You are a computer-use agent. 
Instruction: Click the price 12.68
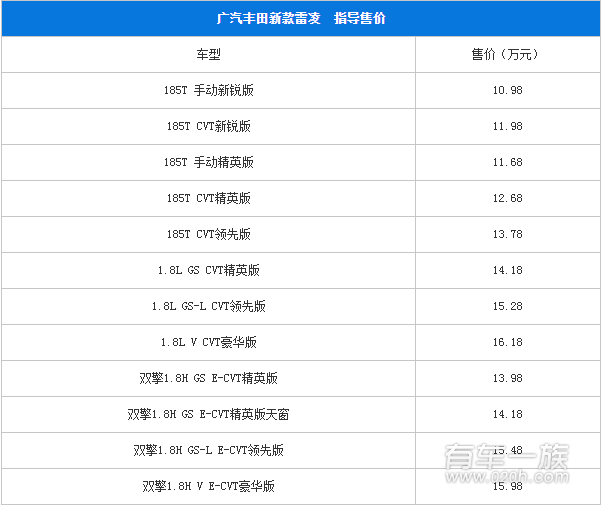pyautogui.click(x=507, y=198)
